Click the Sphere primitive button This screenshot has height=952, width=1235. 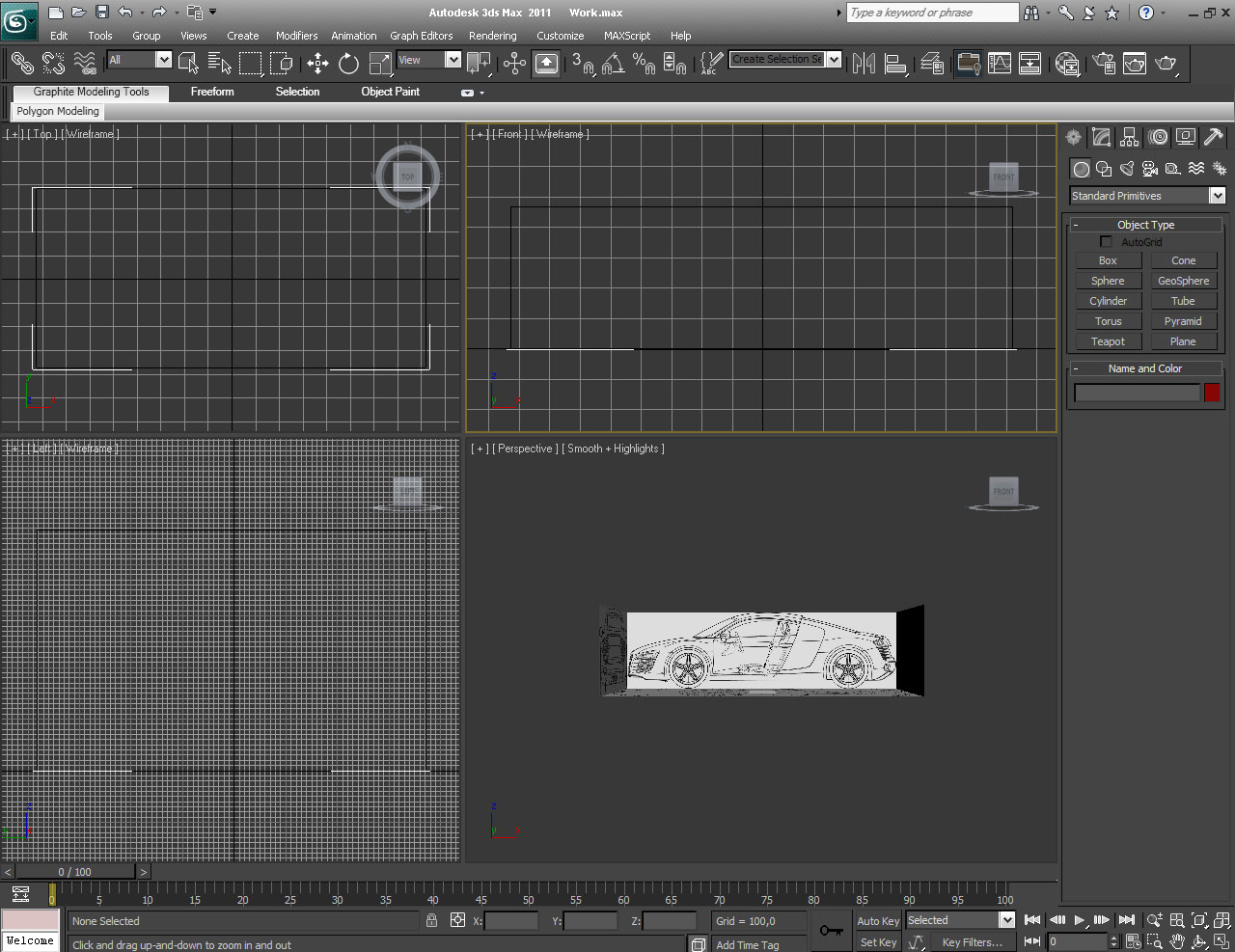coord(1108,281)
